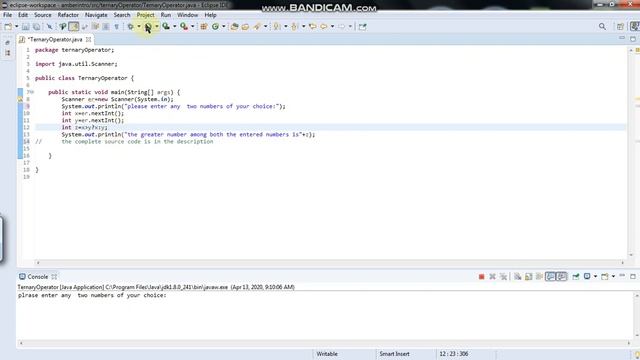Click the 'import java.util.Scanner;' line
Screen dimensions: 640x360
point(76,64)
